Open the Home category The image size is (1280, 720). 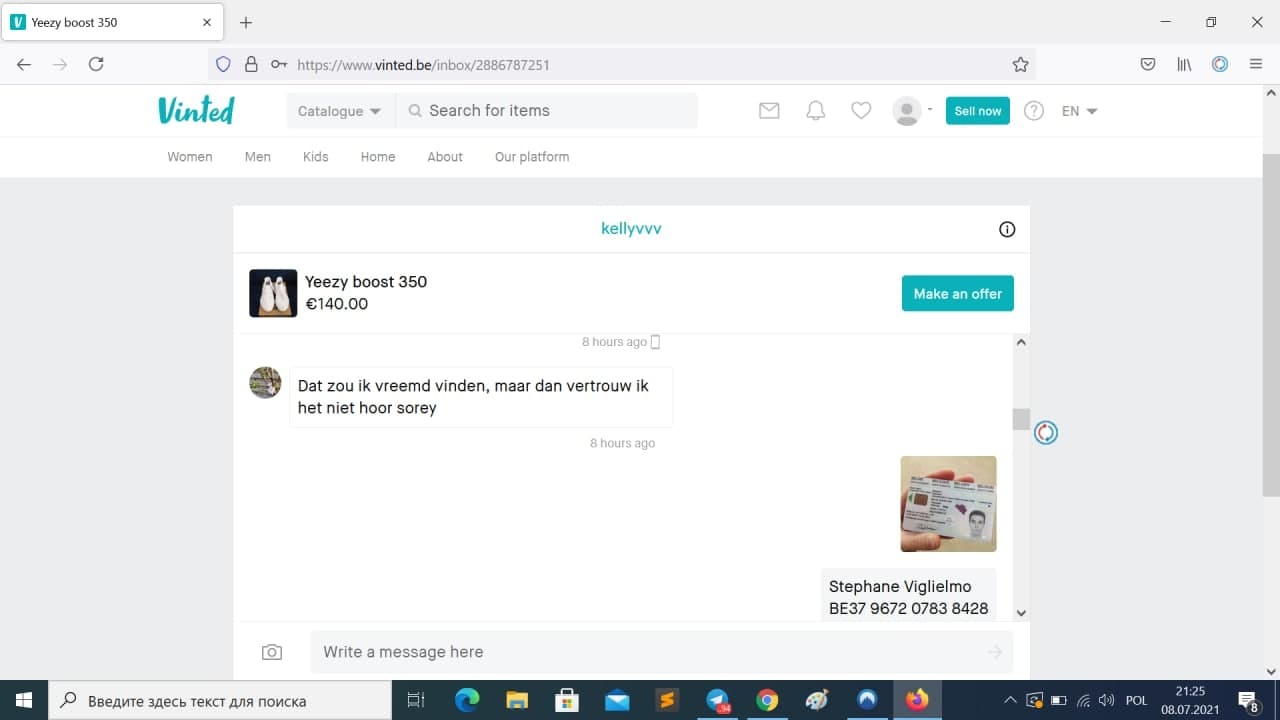pyautogui.click(x=378, y=157)
